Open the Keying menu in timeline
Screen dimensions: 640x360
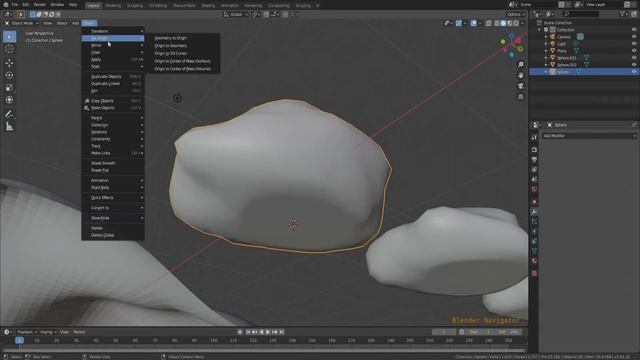pos(48,332)
